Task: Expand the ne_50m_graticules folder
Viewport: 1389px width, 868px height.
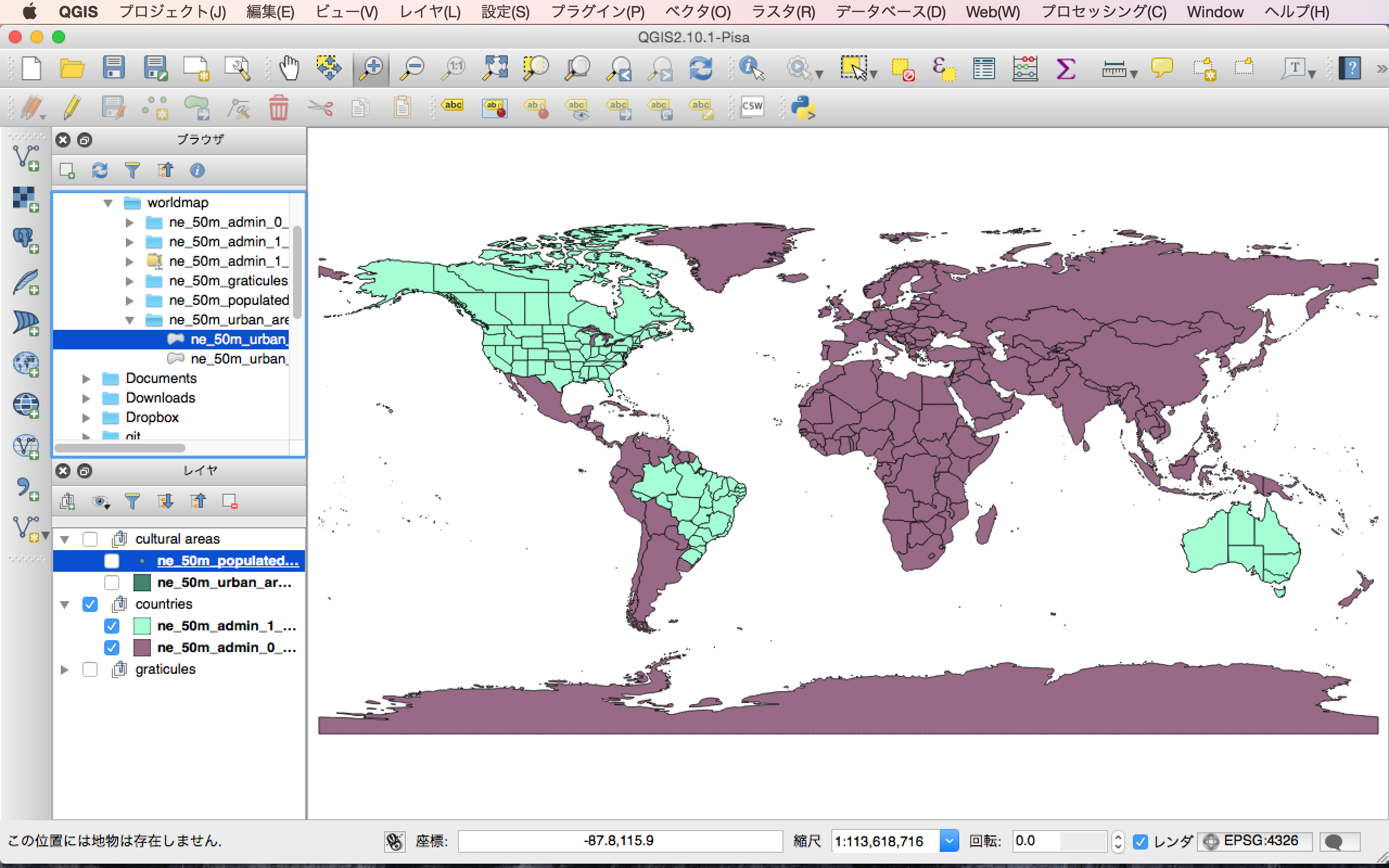Action: click(130, 282)
